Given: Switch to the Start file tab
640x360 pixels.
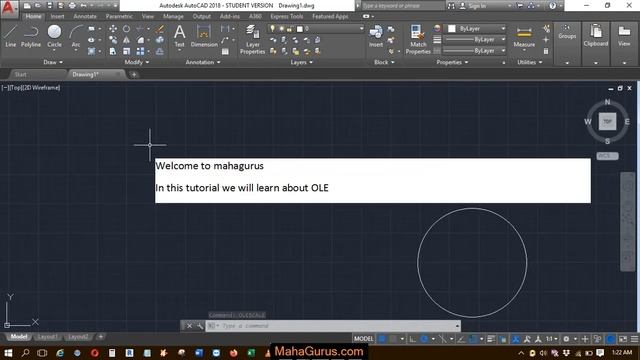Looking at the screenshot, I should coord(20,74).
